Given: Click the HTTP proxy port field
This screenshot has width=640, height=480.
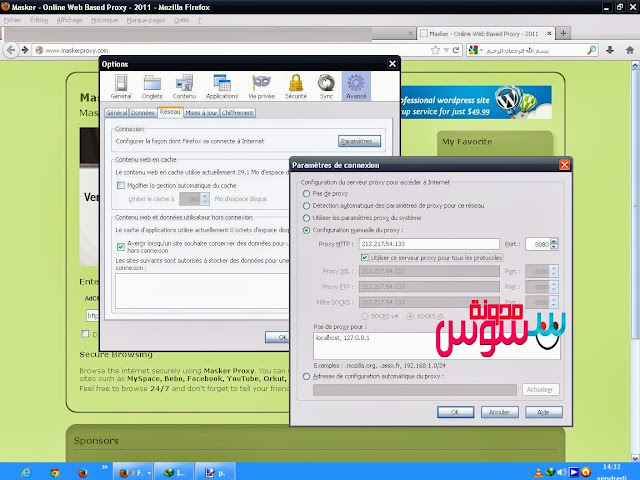Looking at the screenshot, I should click(538, 244).
